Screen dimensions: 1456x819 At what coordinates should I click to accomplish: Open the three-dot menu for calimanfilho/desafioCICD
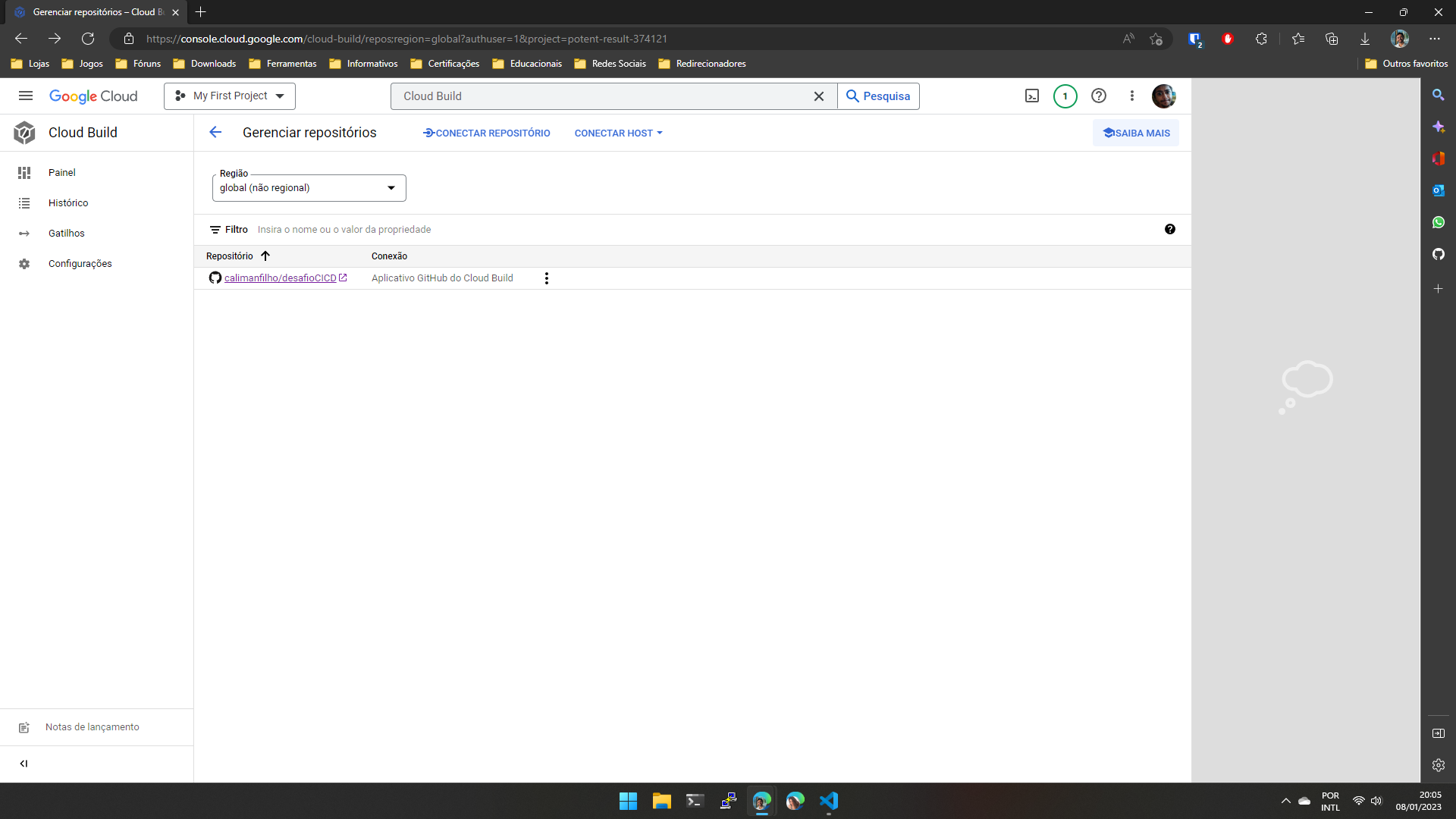click(x=547, y=278)
